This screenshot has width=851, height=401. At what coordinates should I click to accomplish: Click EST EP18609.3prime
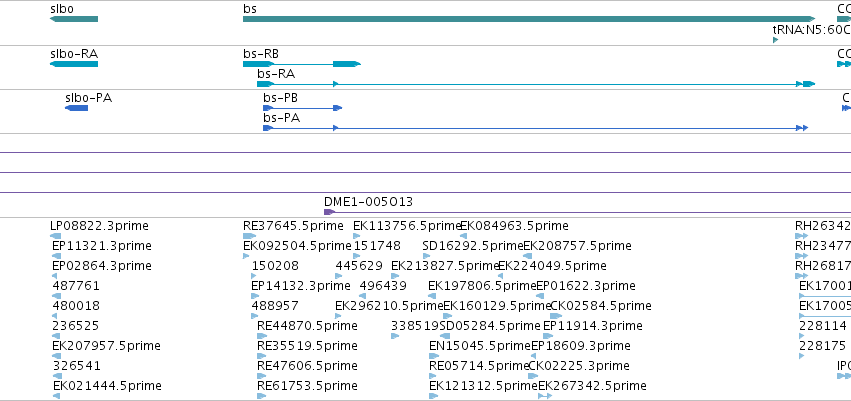581,346
